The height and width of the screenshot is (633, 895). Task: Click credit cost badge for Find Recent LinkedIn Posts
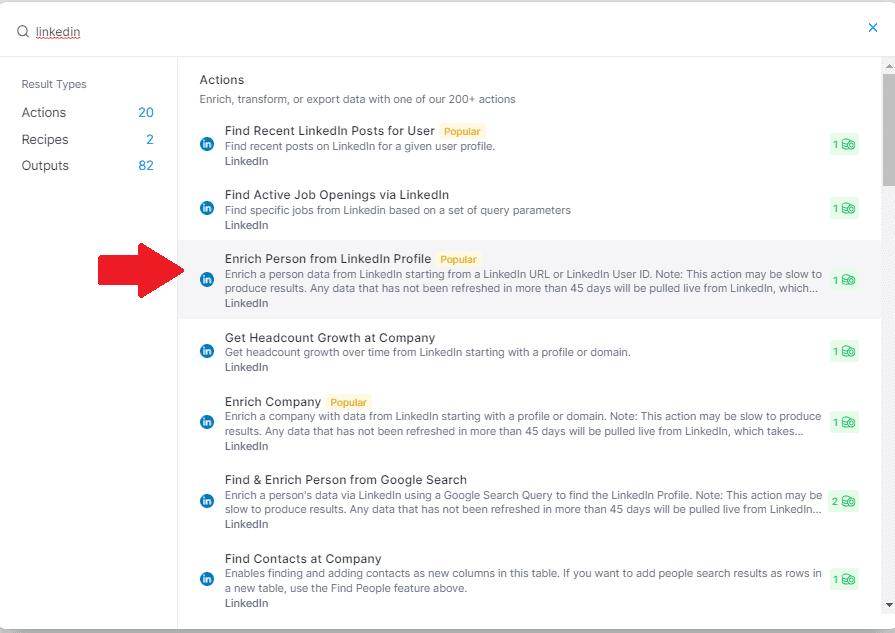coord(844,144)
